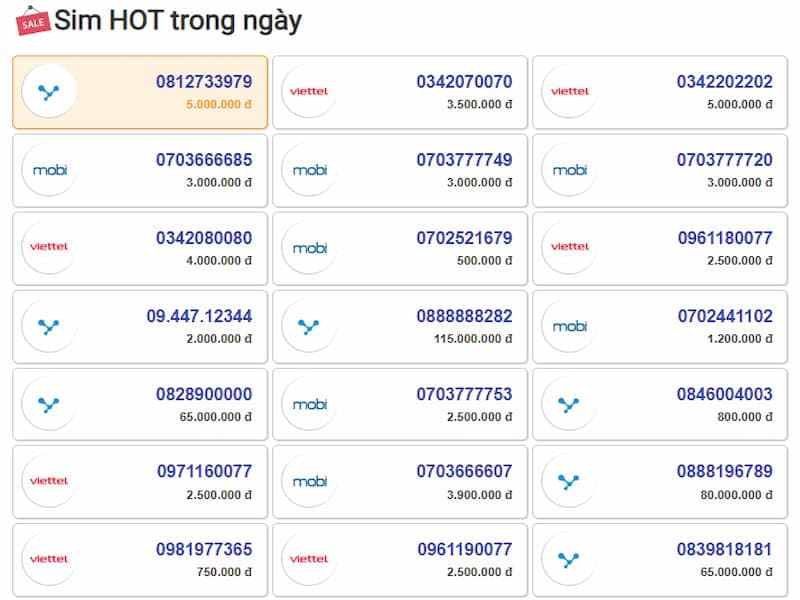Click the Viettel logo beside 0342070070
This screenshot has width=800, height=600.
click(309, 92)
